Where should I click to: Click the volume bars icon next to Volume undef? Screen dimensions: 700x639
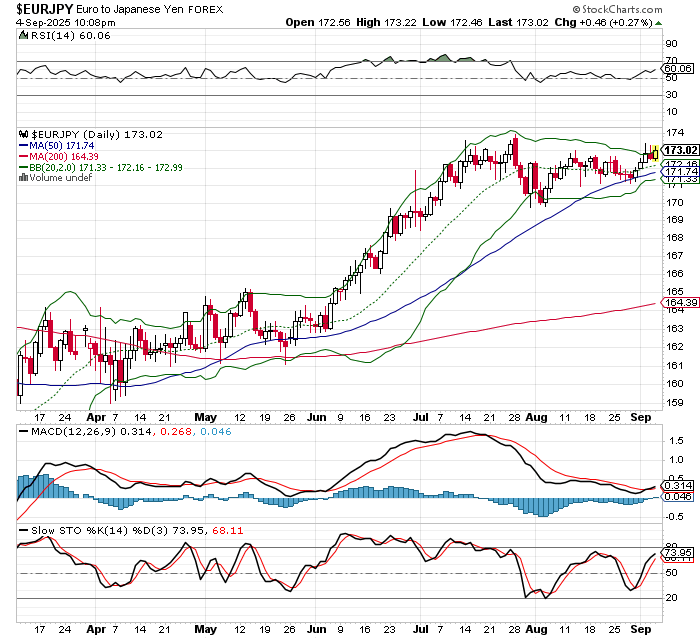point(25,178)
